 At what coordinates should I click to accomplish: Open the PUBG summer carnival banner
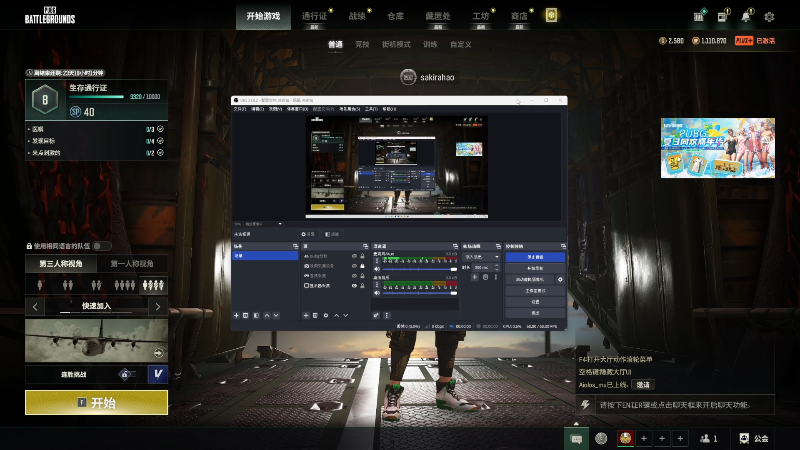pyautogui.click(x=718, y=148)
